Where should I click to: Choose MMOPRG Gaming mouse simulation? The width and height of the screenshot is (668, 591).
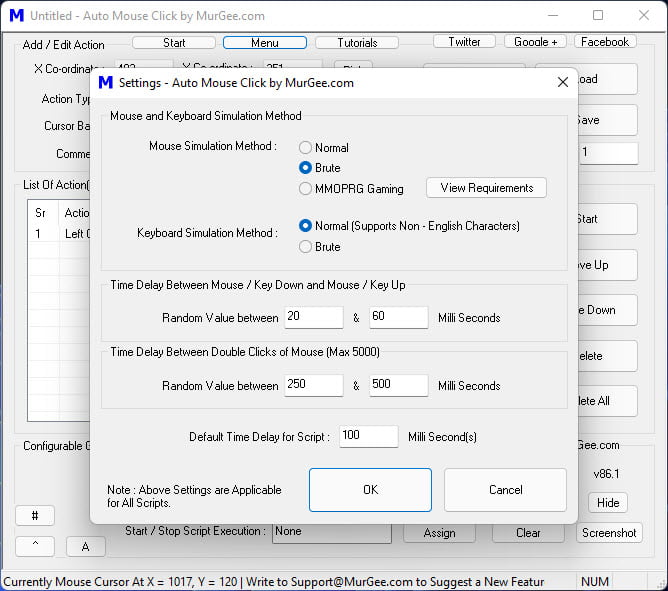351,189
